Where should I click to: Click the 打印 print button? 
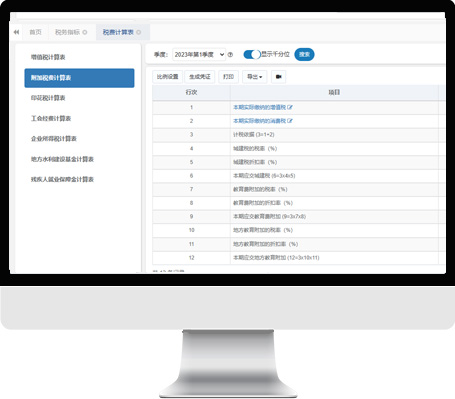228,77
